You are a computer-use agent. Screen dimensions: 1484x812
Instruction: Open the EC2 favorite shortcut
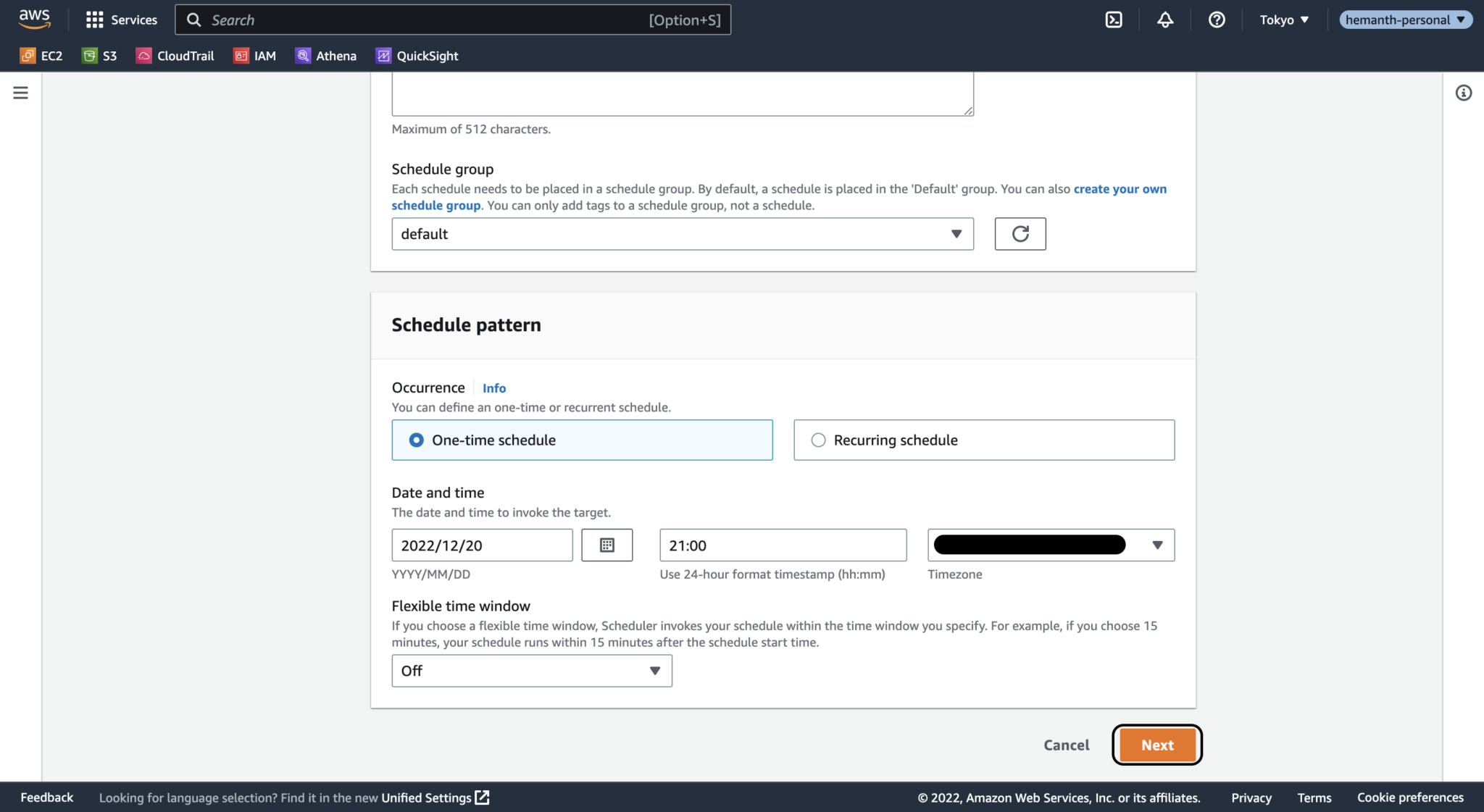(x=41, y=55)
